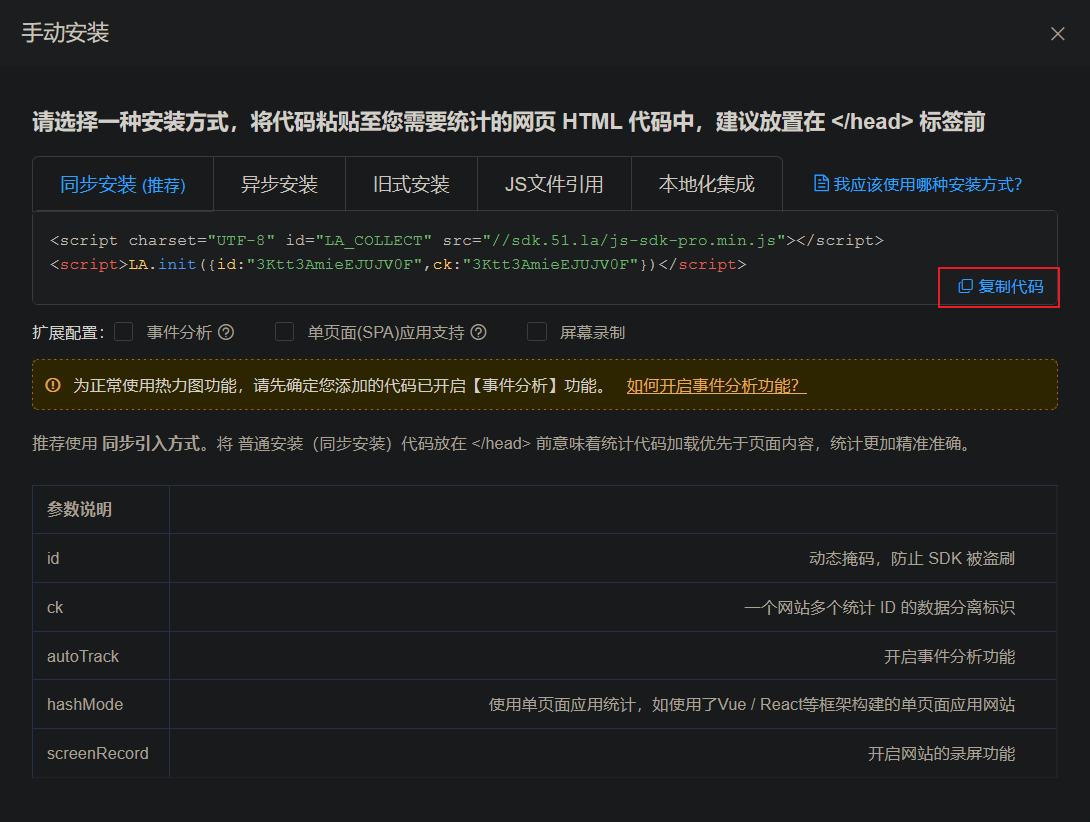This screenshot has height=822, width=1090.
Task: Click the 扩展配置 label
Action: (x=68, y=332)
